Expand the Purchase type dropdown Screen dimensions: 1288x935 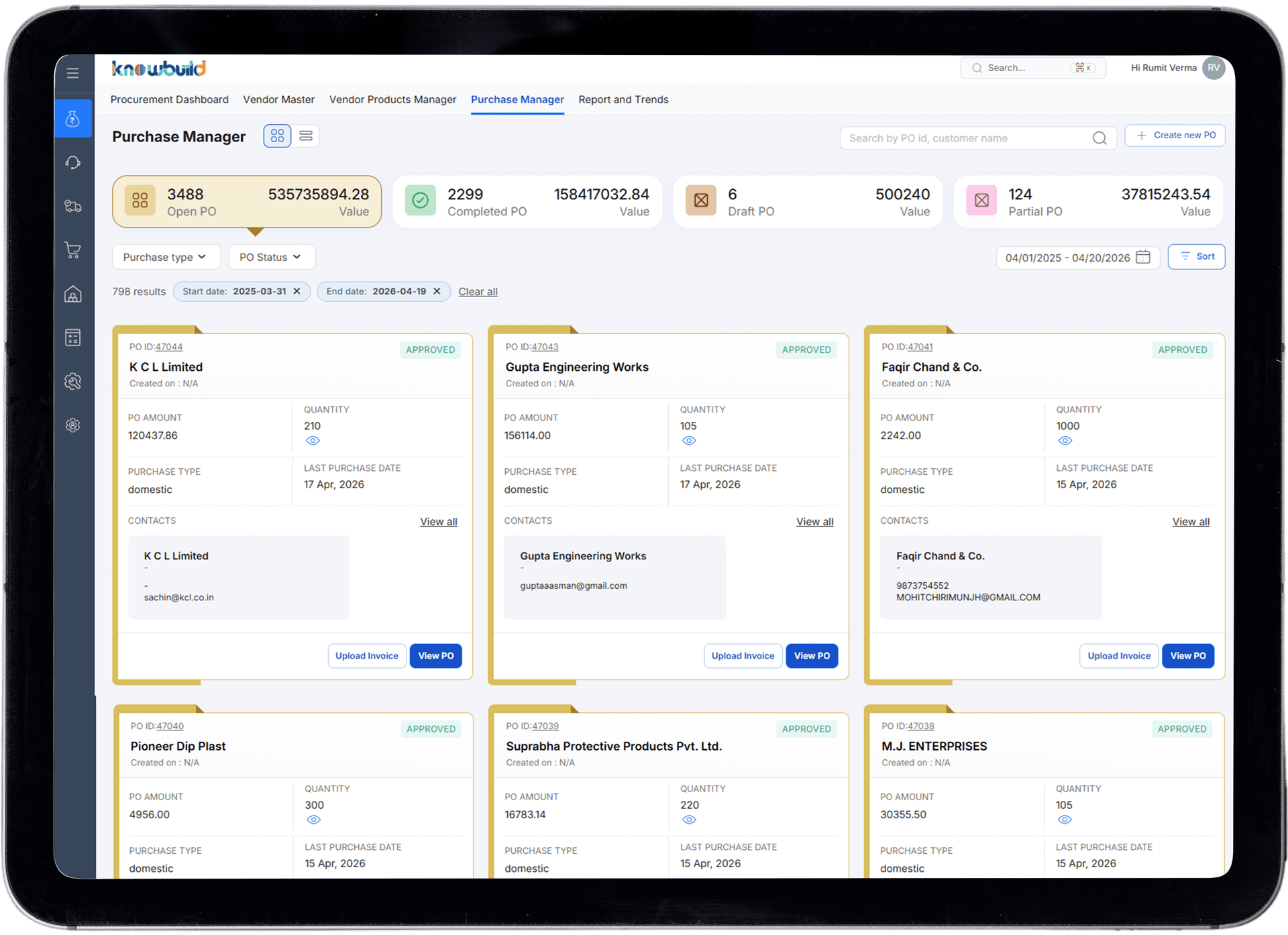[x=166, y=257]
